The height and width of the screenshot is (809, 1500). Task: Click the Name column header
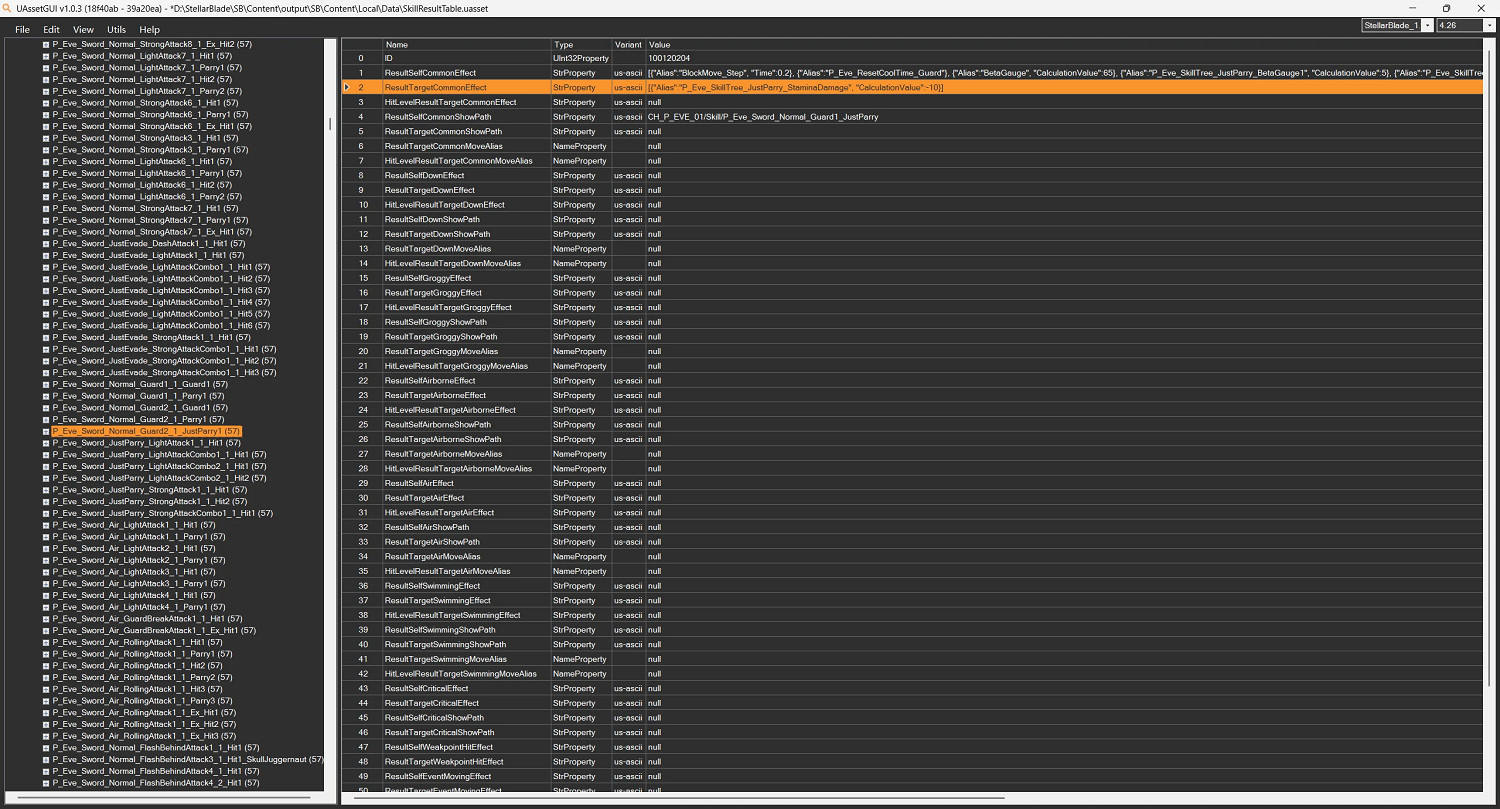click(466, 45)
